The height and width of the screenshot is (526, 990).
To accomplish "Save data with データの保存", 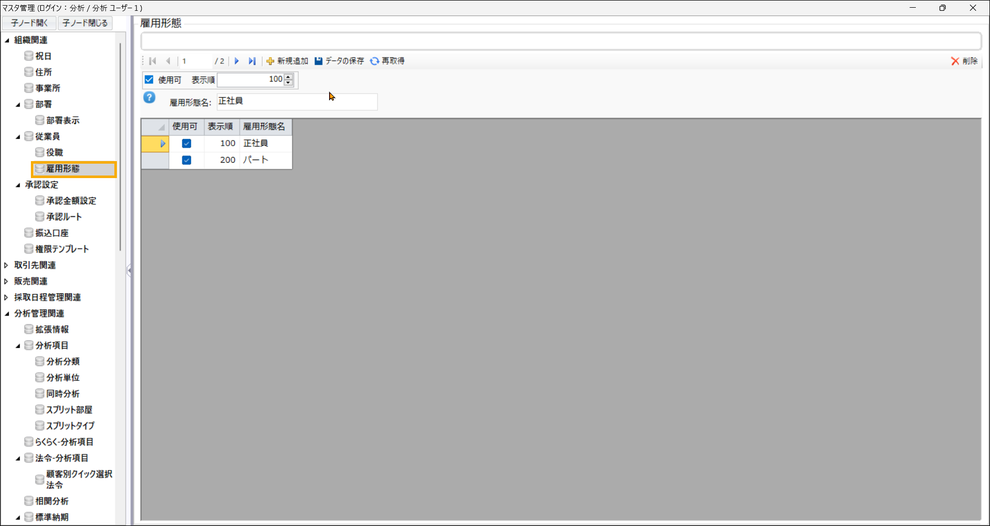I will click(339, 61).
